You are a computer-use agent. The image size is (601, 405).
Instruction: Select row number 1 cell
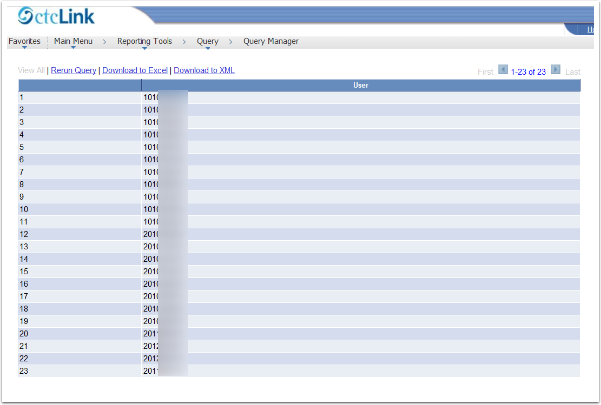(80, 98)
